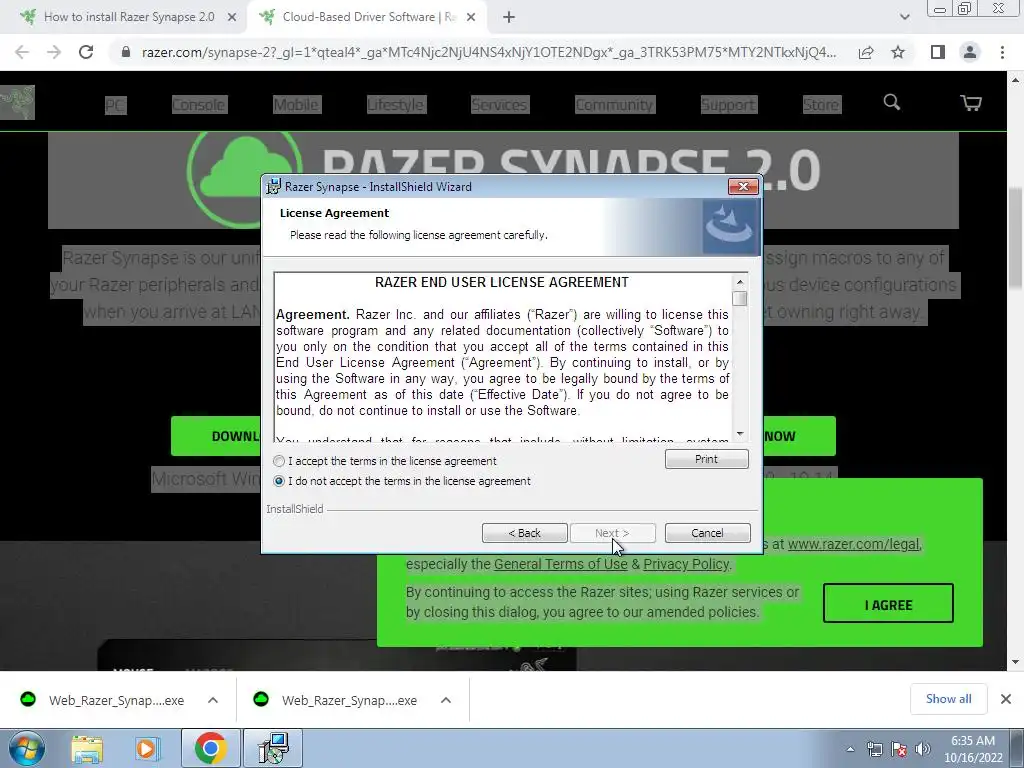Click the license text scroll-up arrow
Viewport: 1024px width, 768px height.
pos(740,282)
